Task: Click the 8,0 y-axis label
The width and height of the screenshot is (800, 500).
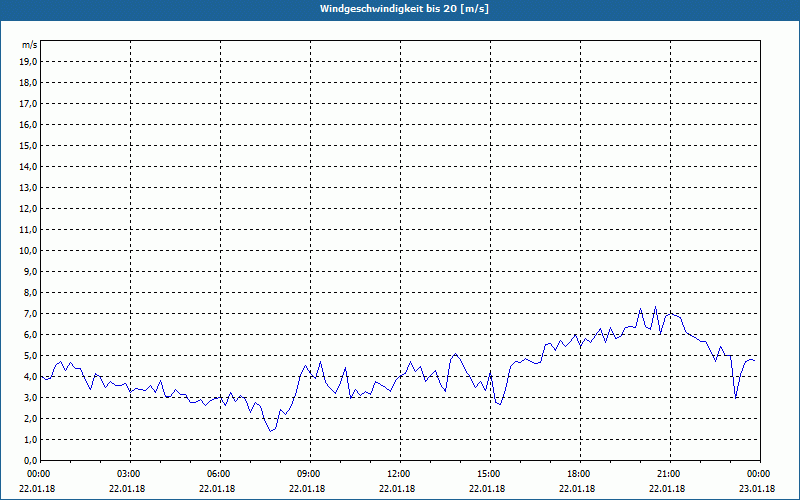Action: point(30,292)
